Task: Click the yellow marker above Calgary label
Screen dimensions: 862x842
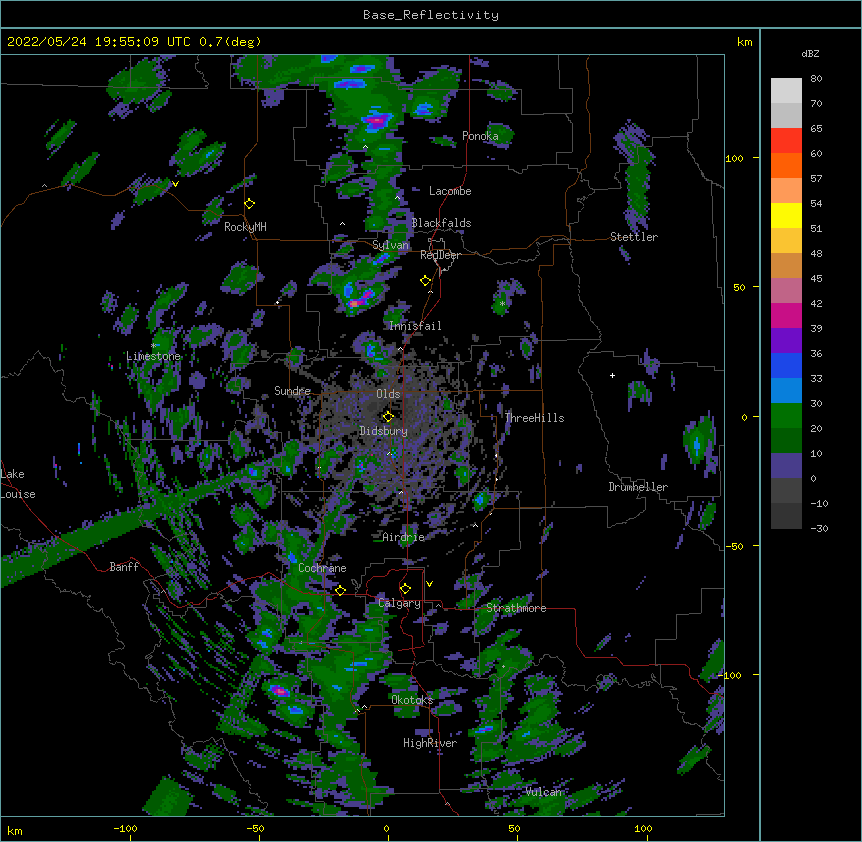Action: (405, 589)
